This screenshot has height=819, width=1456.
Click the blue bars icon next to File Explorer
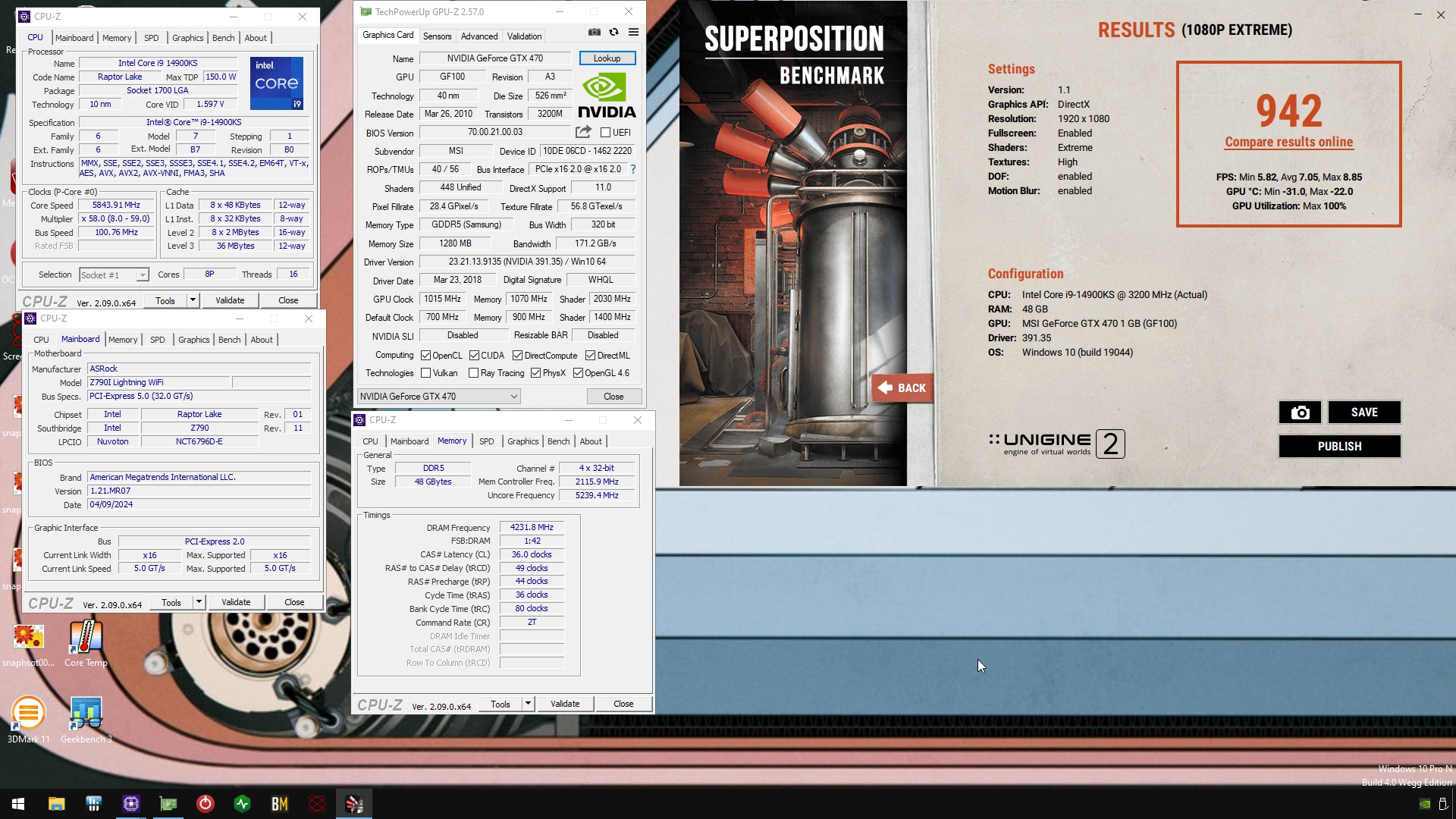[93, 804]
